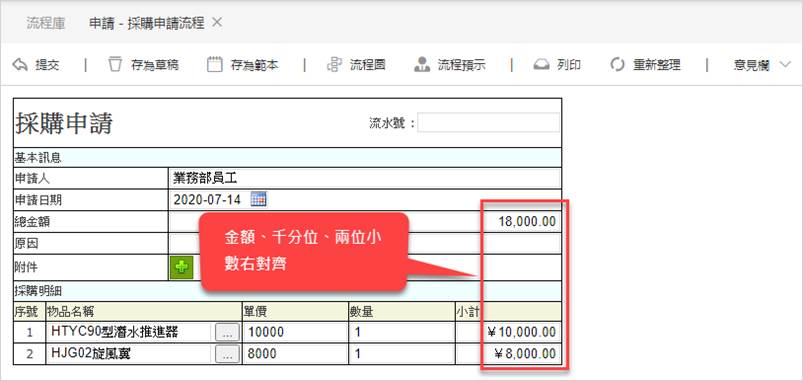
Task: Click the 申請日期 row label
Action: click(x=38, y=200)
